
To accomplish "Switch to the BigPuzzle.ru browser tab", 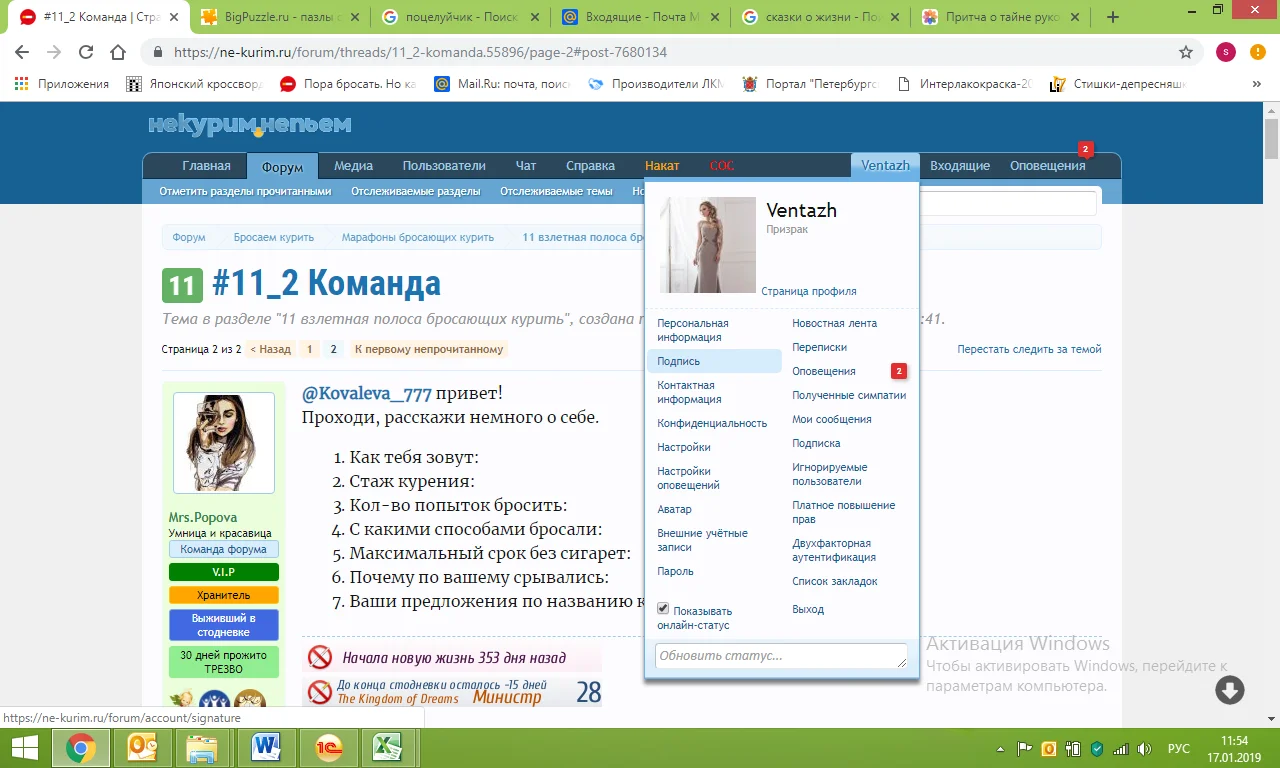I will pyautogui.click(x=272, y=17).
